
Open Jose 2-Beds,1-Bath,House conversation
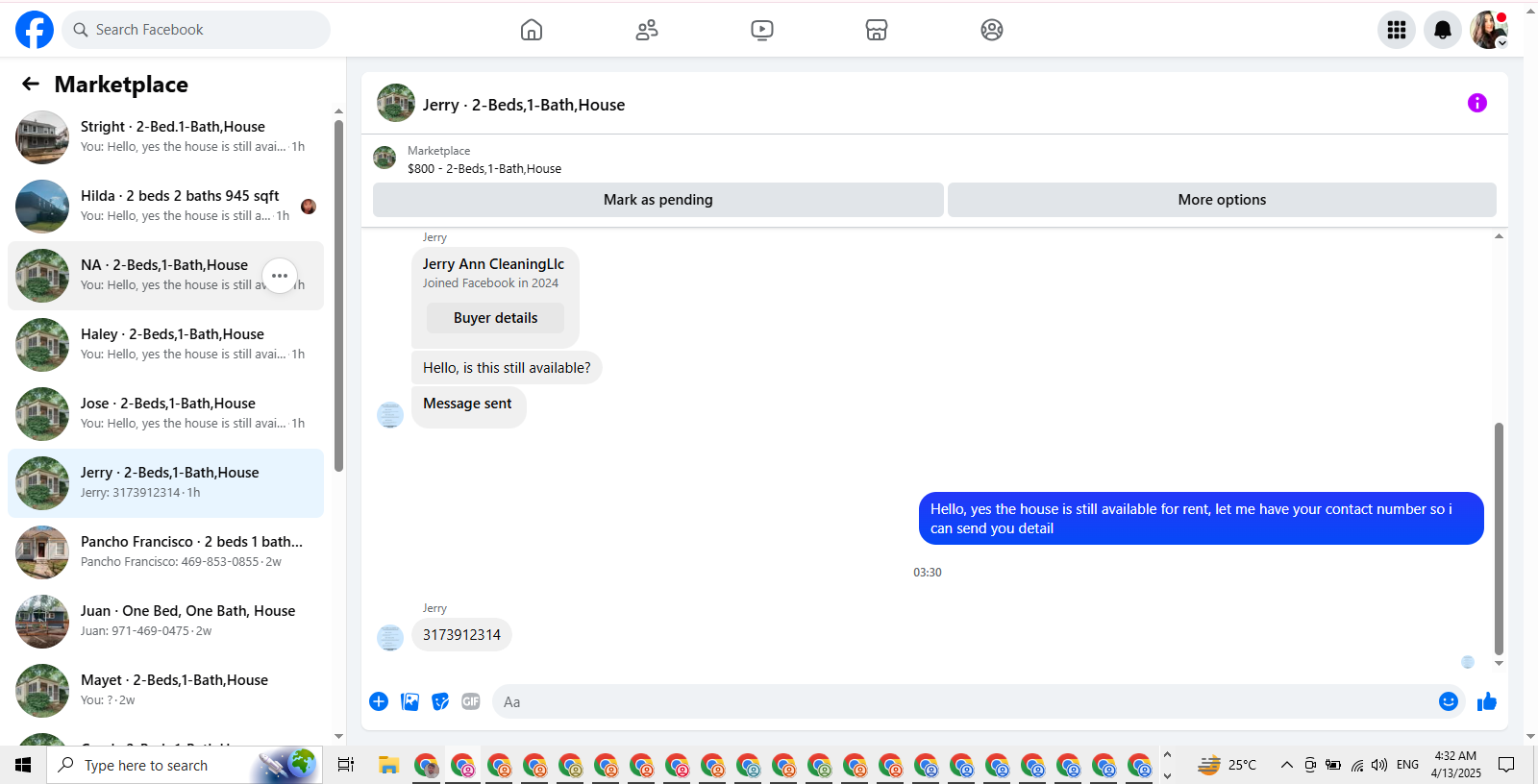click(x=165, y=414)
